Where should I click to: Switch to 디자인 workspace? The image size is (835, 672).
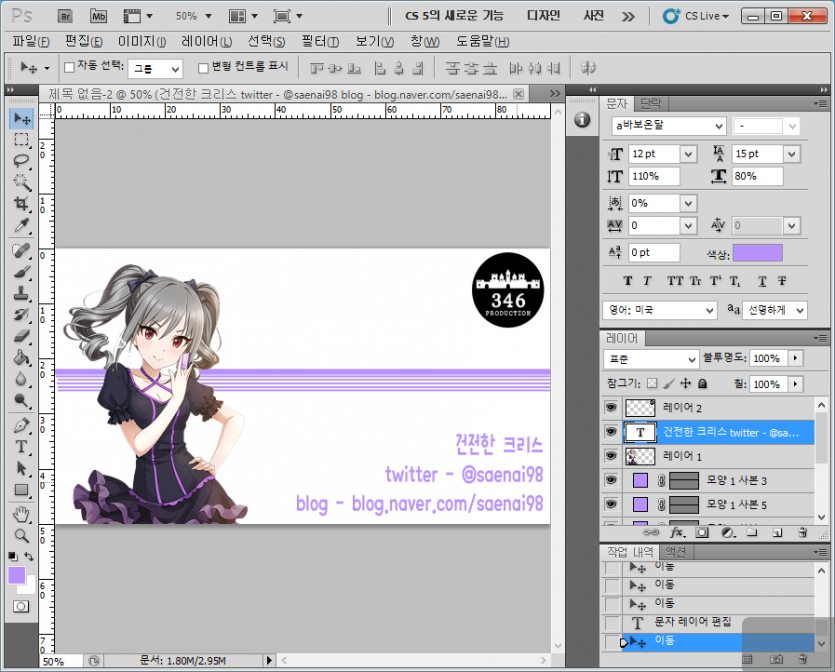[x=543, y=16]
